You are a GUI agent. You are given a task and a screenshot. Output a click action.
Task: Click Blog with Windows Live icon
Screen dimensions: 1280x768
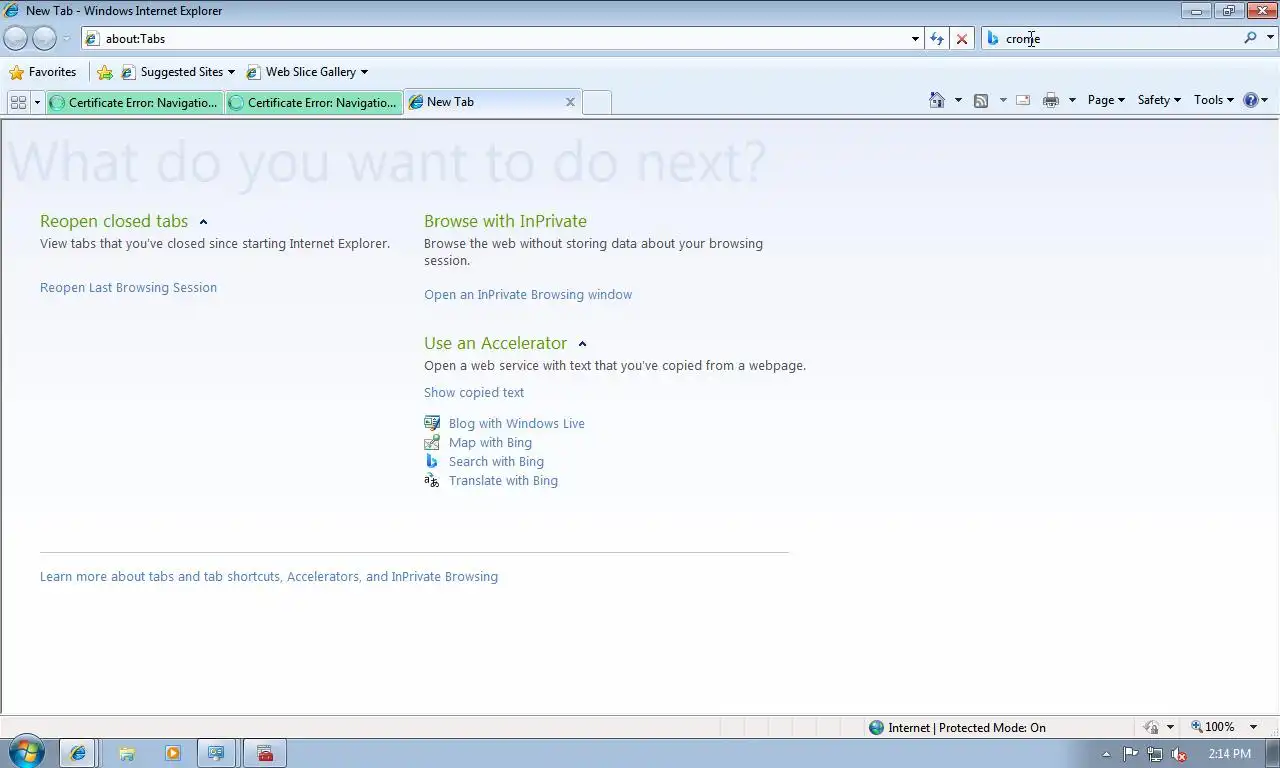pos(432,423)
